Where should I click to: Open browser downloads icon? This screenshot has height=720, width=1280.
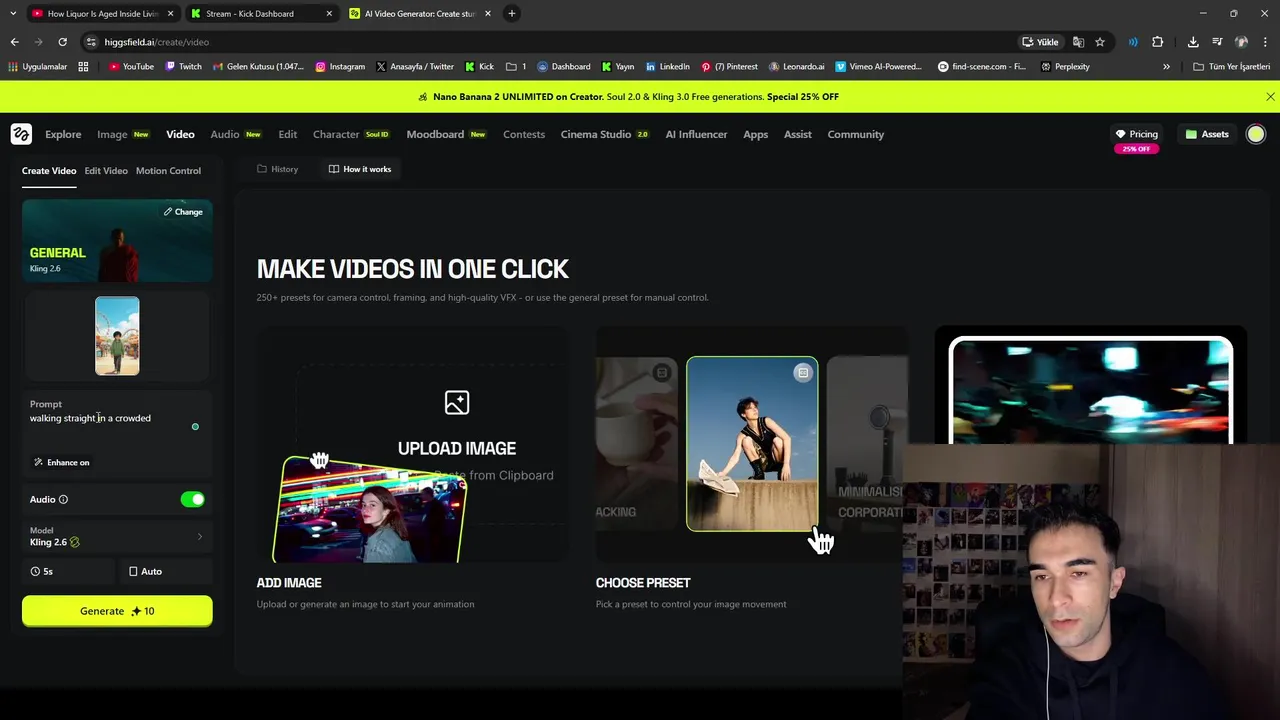(1193, 42)
